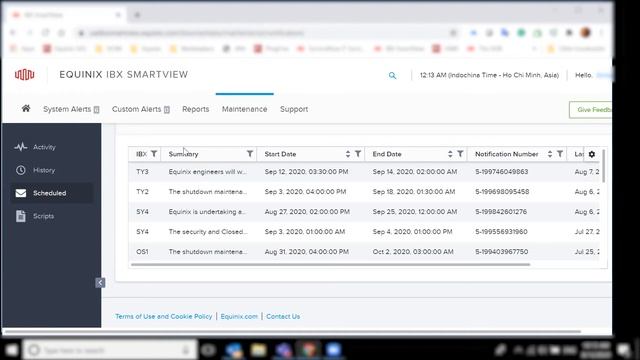Click notification number 5-199698095458
This screenshot has width=640, height=360.
click(502, 191)
